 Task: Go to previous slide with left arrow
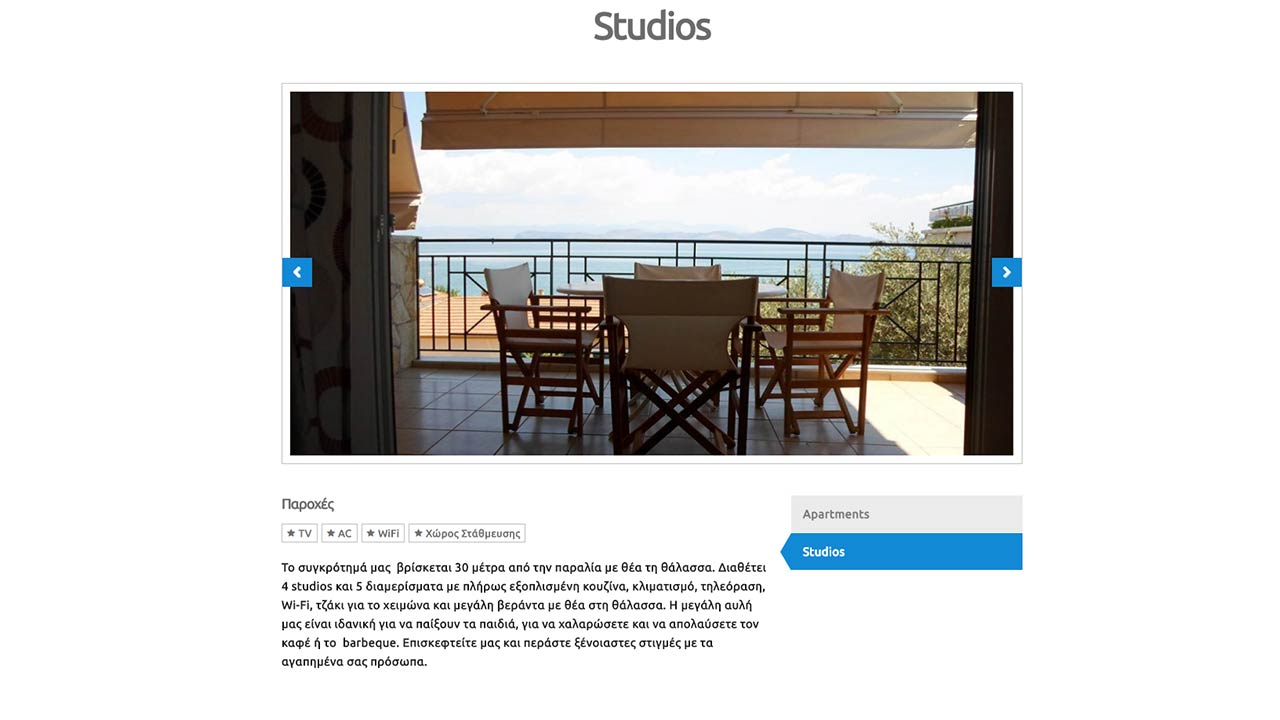click(x=297, y=272)
